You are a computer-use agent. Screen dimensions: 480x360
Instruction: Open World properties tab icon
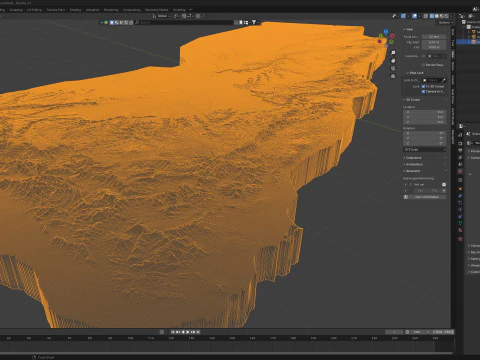tap(460, 171)
